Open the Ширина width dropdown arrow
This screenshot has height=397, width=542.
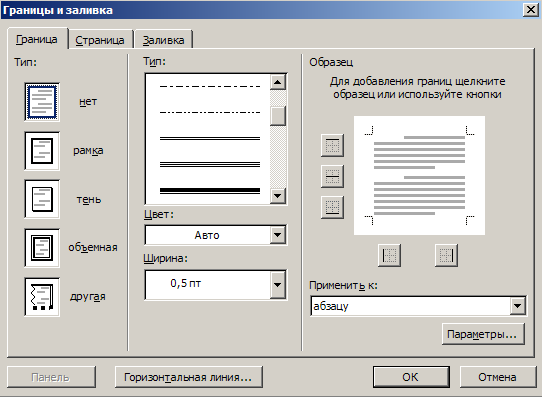[x=278, y=285]
